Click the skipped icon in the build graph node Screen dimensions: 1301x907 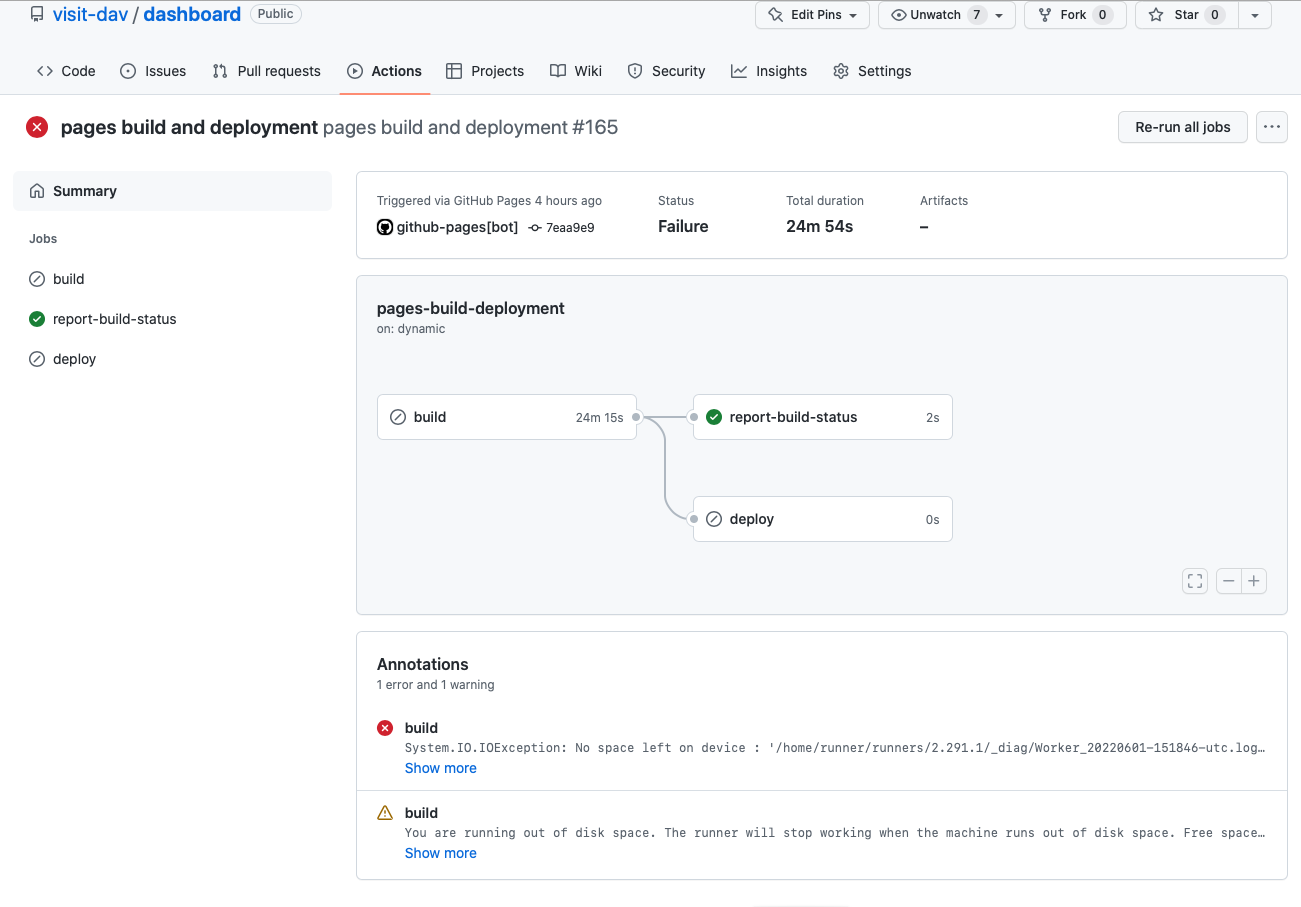click(397, 417)
